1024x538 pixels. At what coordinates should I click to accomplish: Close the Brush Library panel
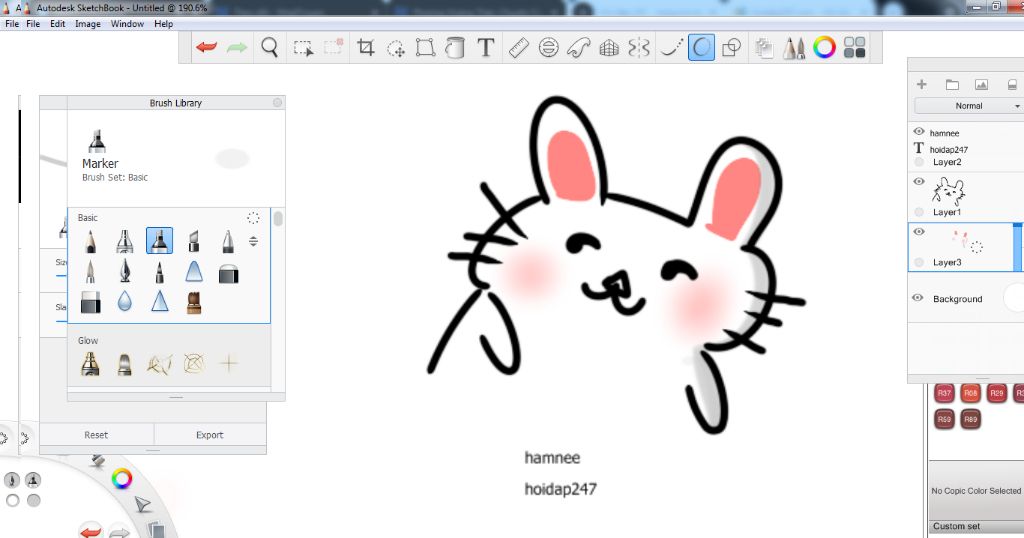pyautogui.click(x=278, y=103)
